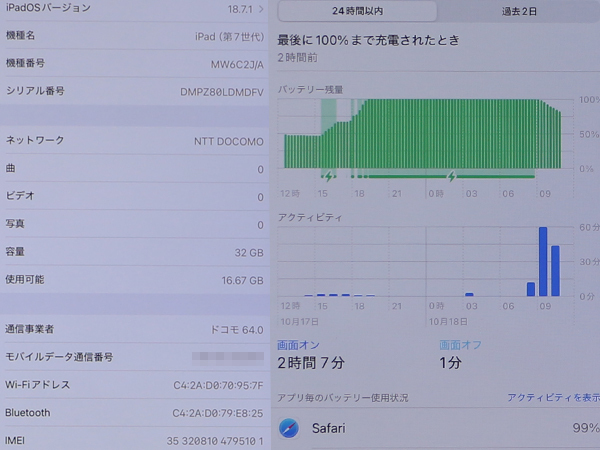Tap the ビデオ row label

[20, 196]
